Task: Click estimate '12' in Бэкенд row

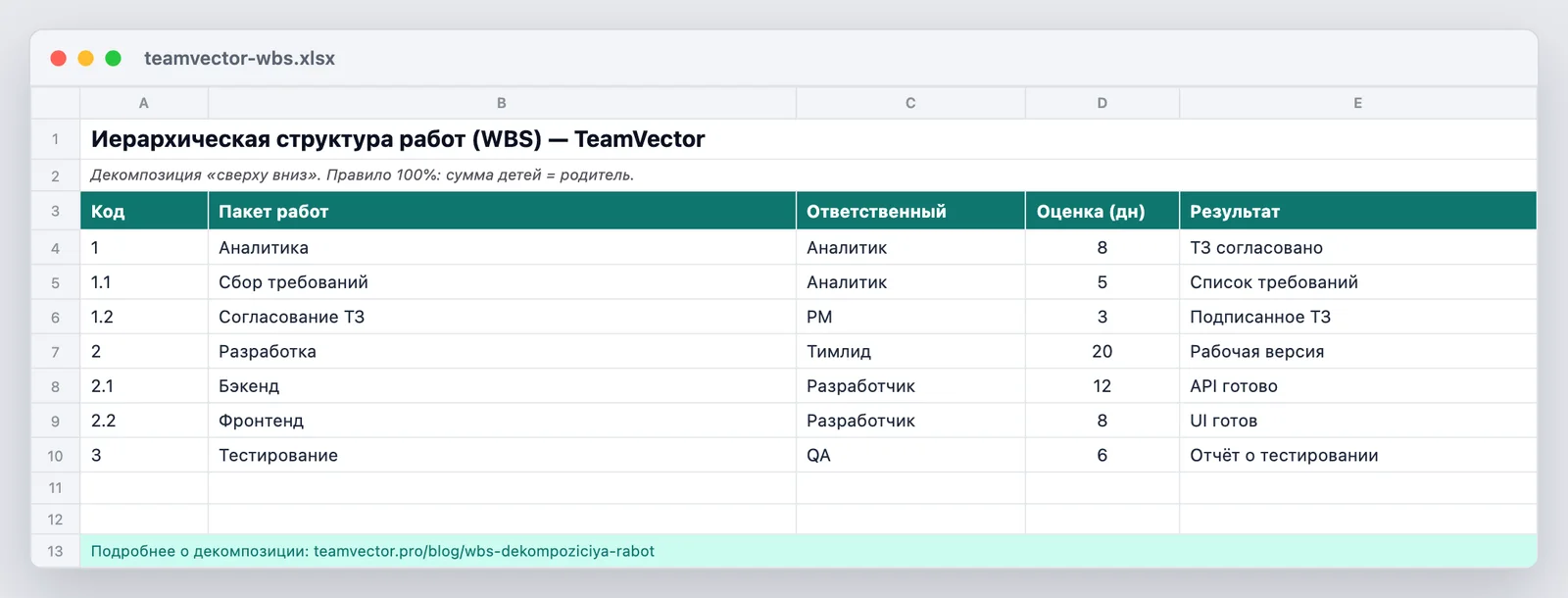Action: coord(1102,385)
